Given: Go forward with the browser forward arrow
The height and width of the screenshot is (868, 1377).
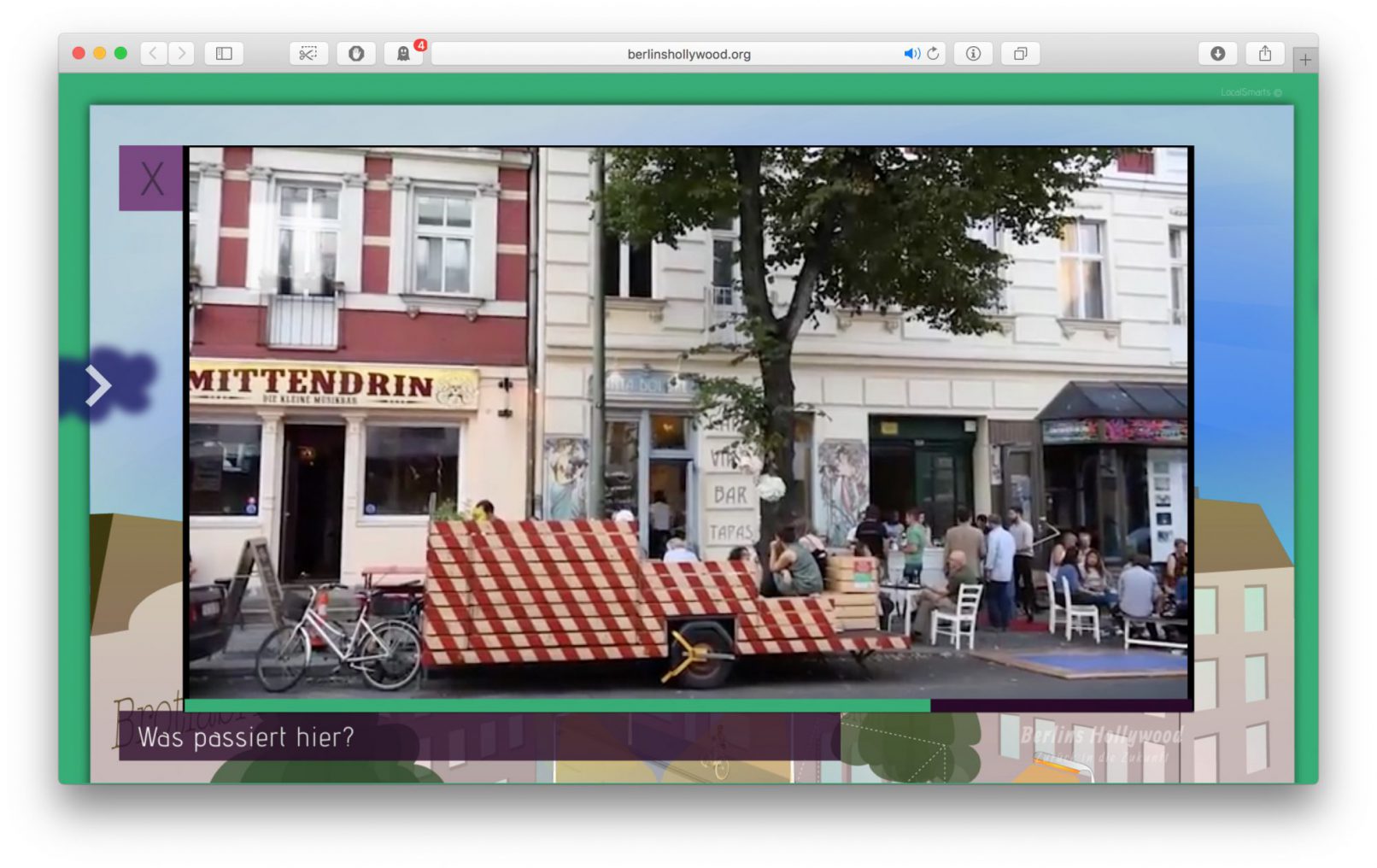Looking at the screenshot, I should (x=181, y=54).
